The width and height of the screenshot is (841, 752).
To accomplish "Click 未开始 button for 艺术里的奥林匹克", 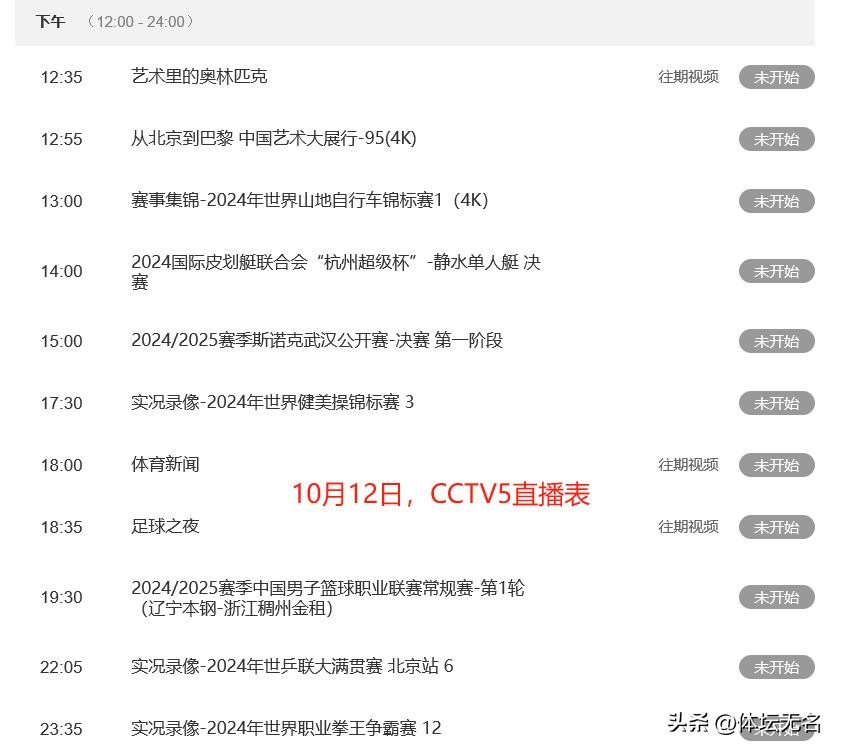I will [x=777, y=77].
